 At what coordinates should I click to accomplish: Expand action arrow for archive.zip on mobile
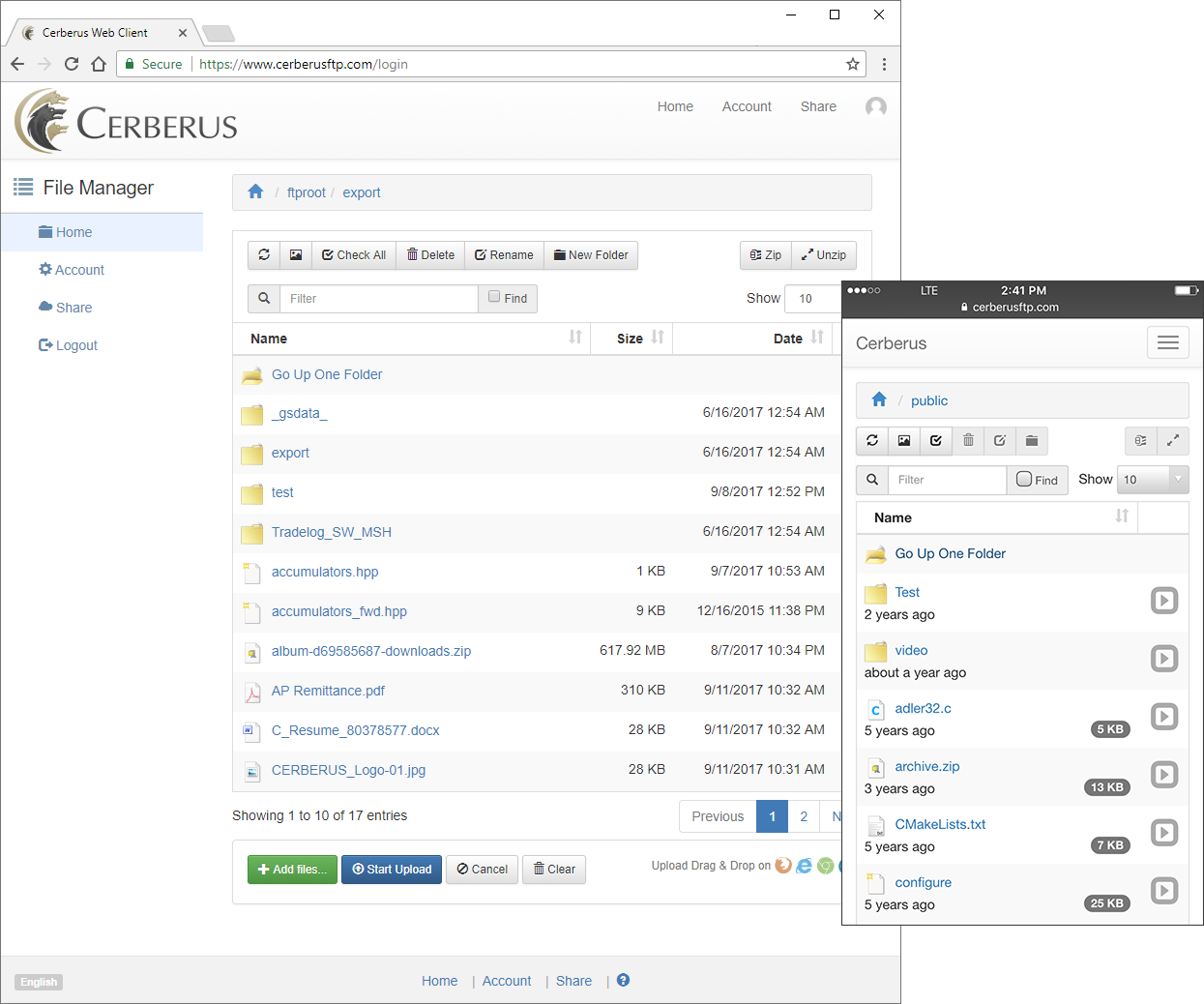[x=1164, y=775]
